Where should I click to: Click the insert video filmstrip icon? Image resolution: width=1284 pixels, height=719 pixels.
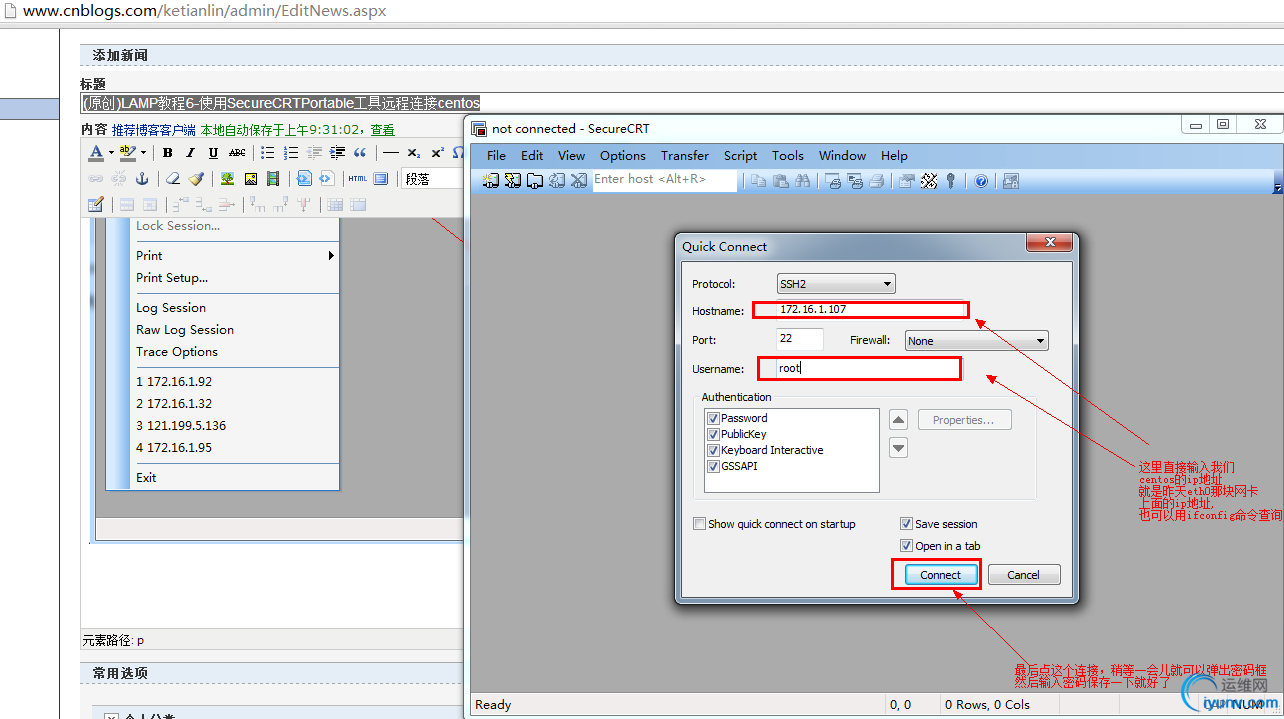(x=272, y=179)
